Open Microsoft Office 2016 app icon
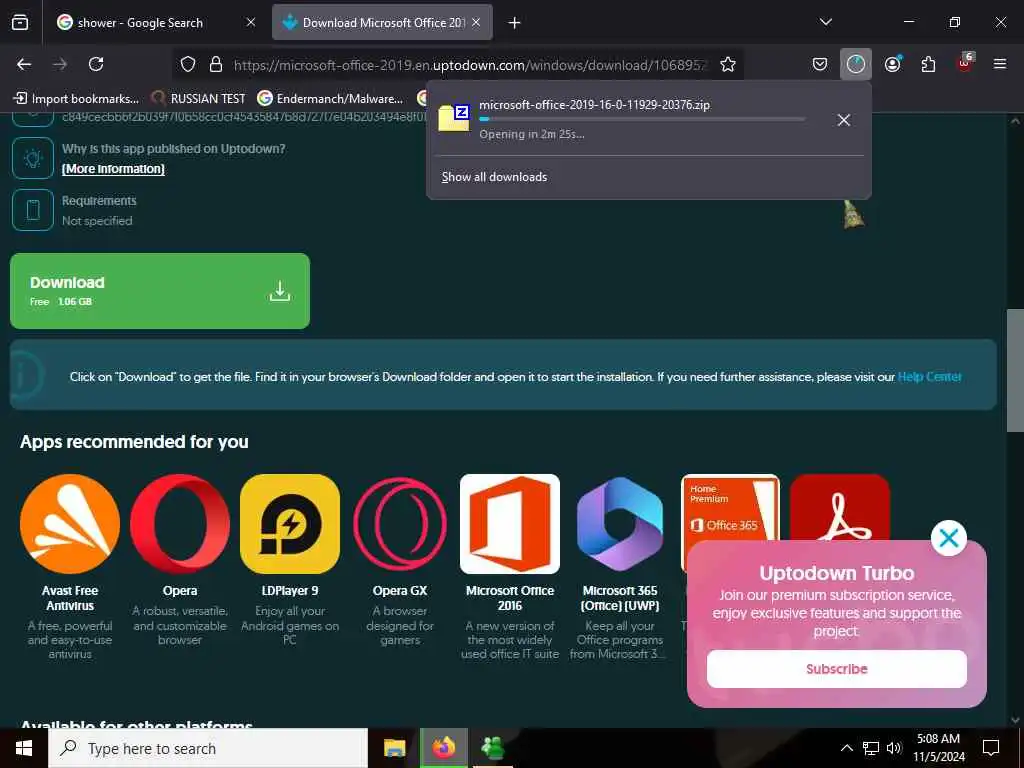Screen dimensions: 1024x768 tap(510, 524)
